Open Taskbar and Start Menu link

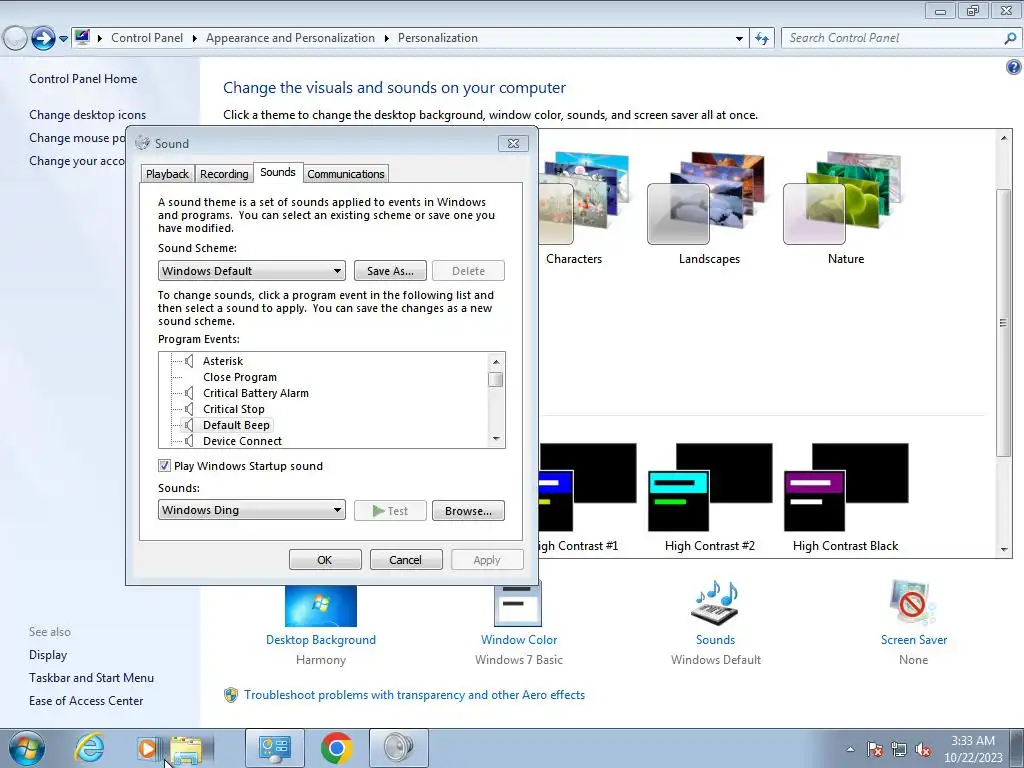click(91, 678)
